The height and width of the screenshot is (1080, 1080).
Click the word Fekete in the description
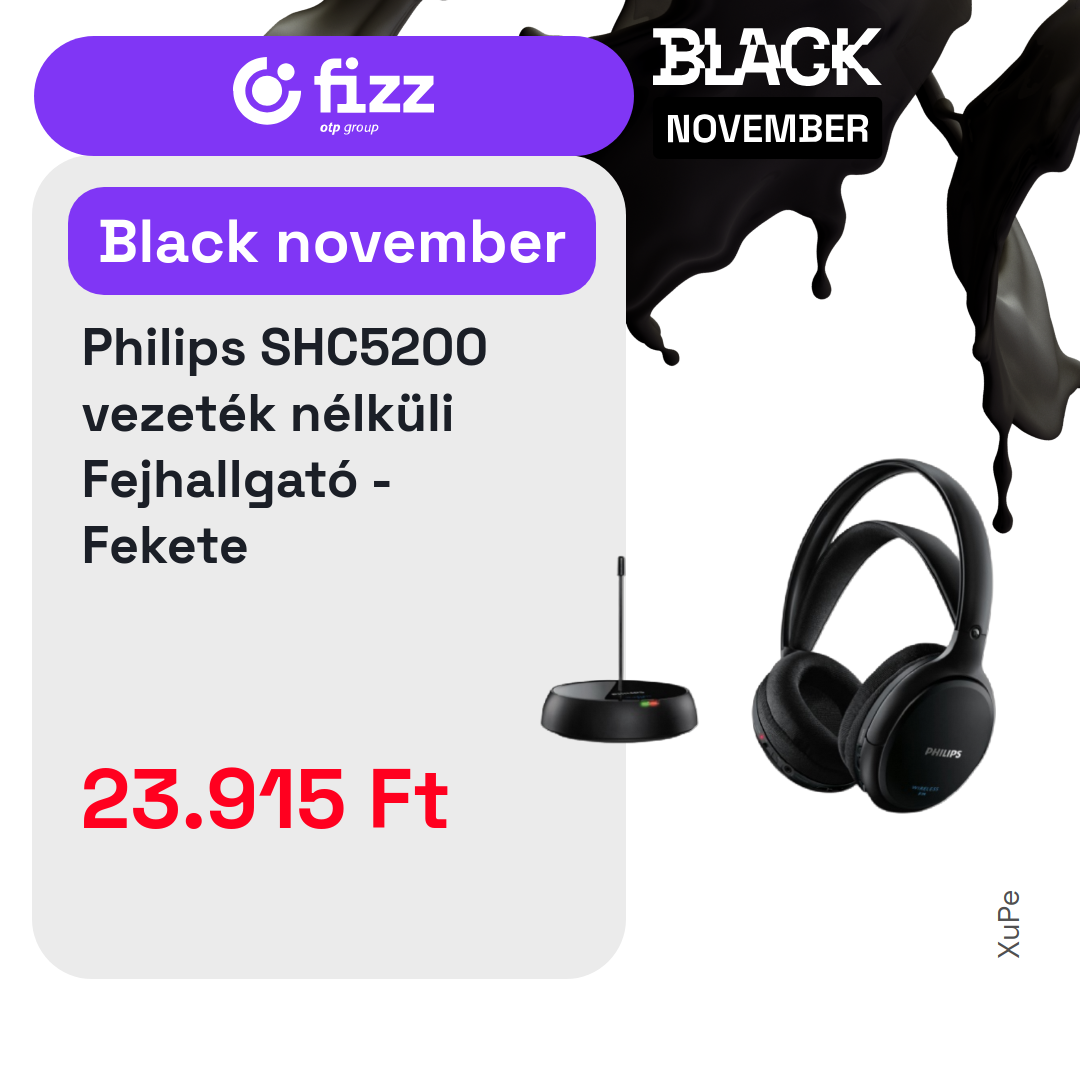click(x=165, y=546)
